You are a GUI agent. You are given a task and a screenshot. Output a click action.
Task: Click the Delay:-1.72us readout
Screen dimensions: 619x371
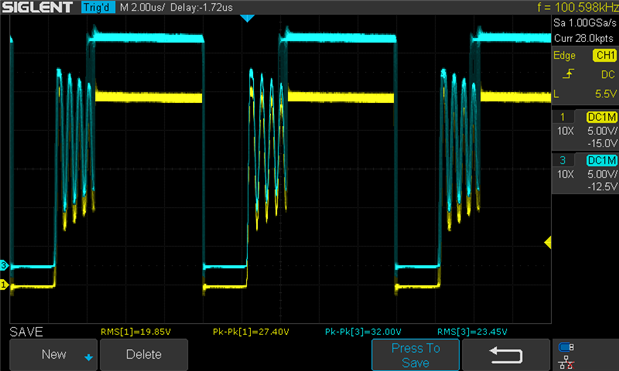click(x=201, y=7)
